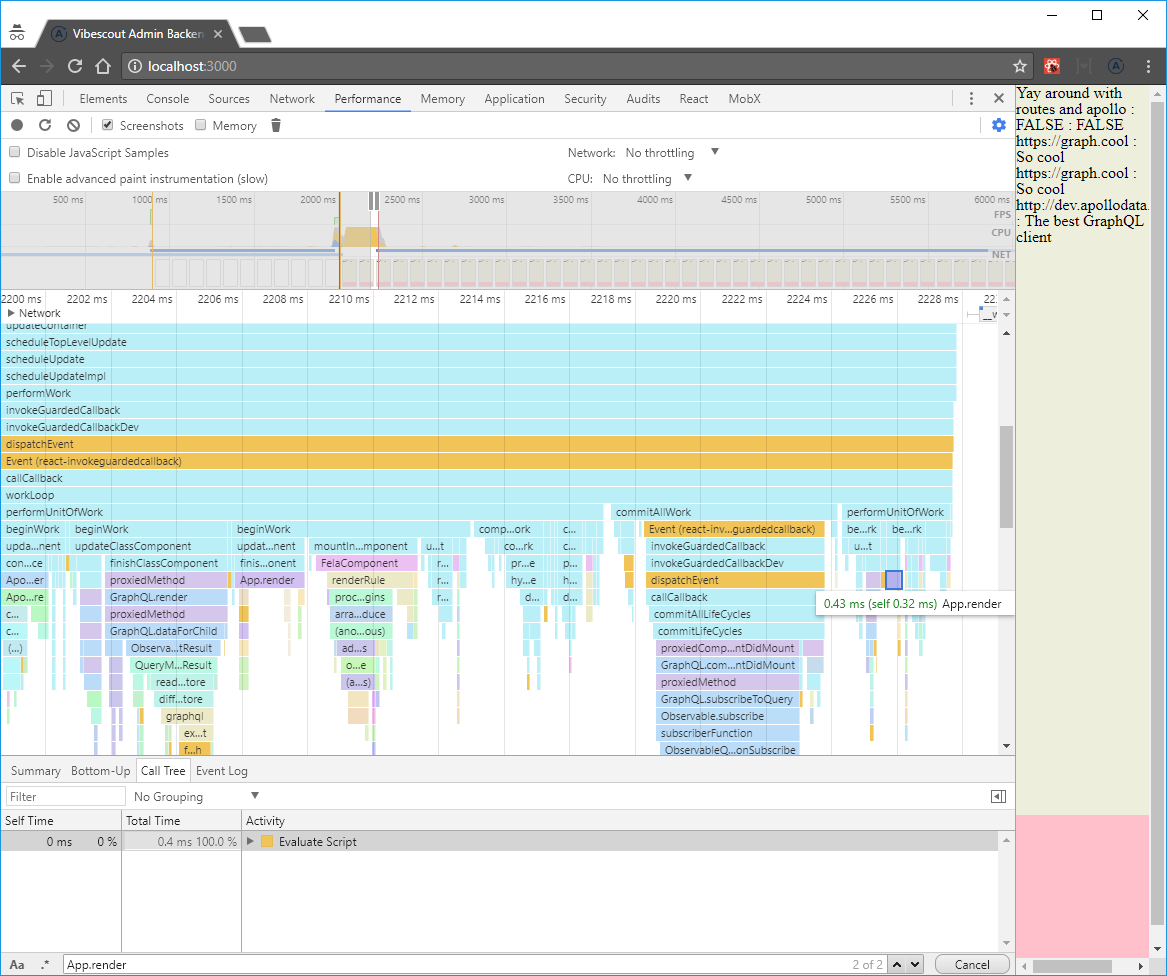Toggle the device toolbar icon

coord(45,98)
